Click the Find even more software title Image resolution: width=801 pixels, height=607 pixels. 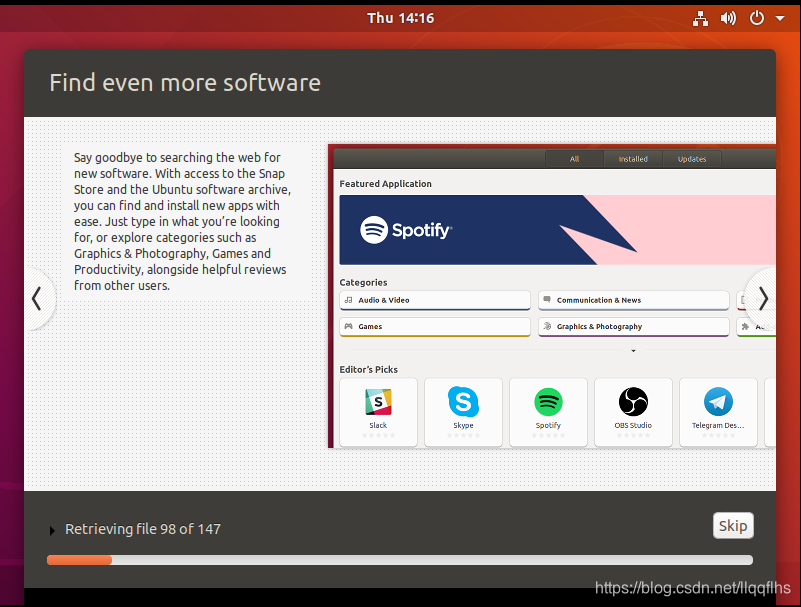click(185, 83)
